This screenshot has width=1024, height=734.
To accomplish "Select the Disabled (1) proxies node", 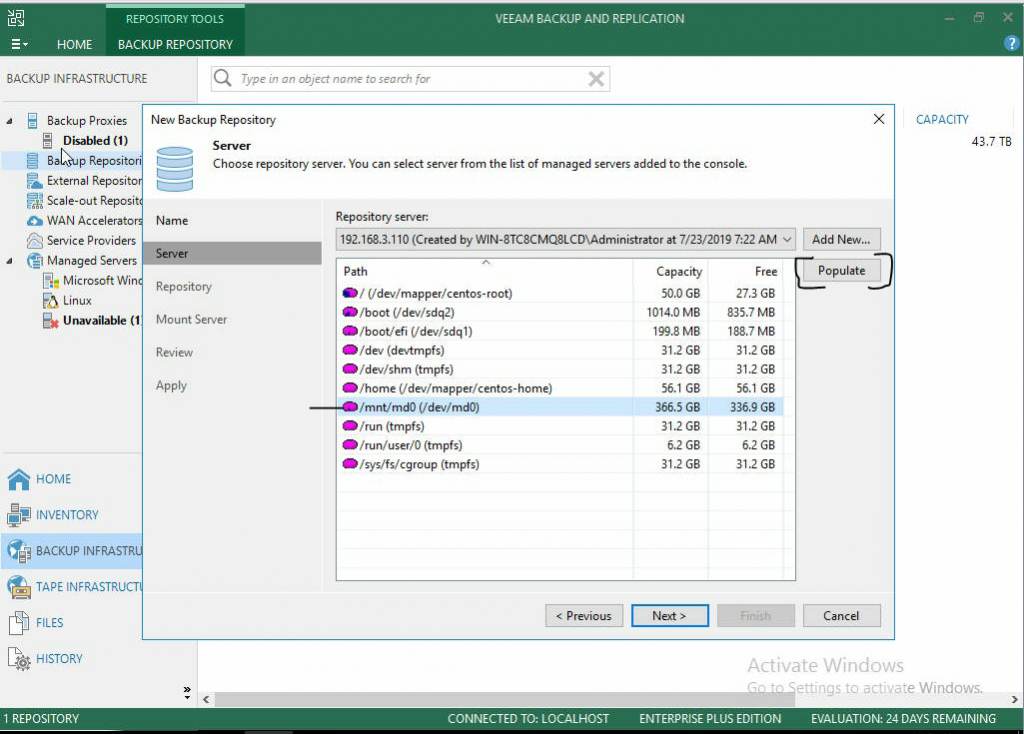I will coord(95,140).
